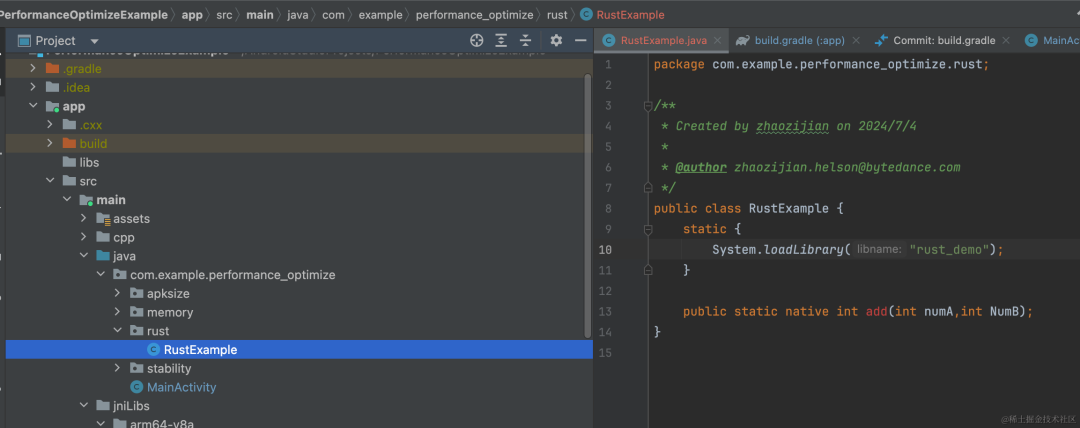Expand the .idea folder
The width and height of the screenshot is (1080, 428).
click(x=32, y=88)
